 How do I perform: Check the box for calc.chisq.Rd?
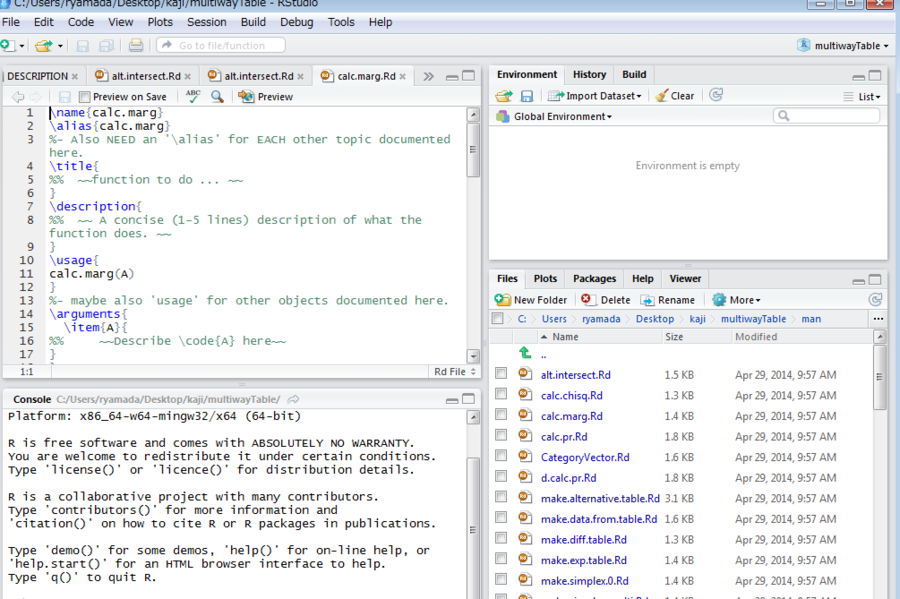point(501,394)
